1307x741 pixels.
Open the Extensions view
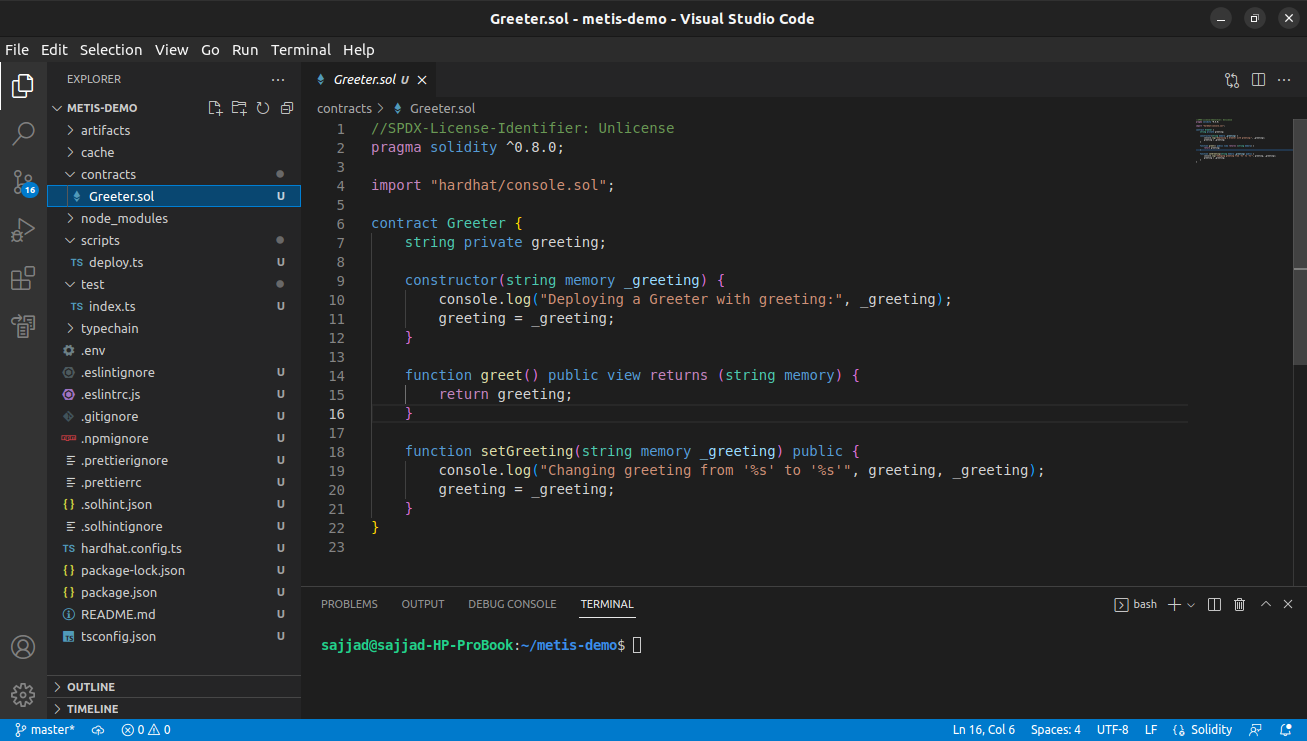point(23,279)
